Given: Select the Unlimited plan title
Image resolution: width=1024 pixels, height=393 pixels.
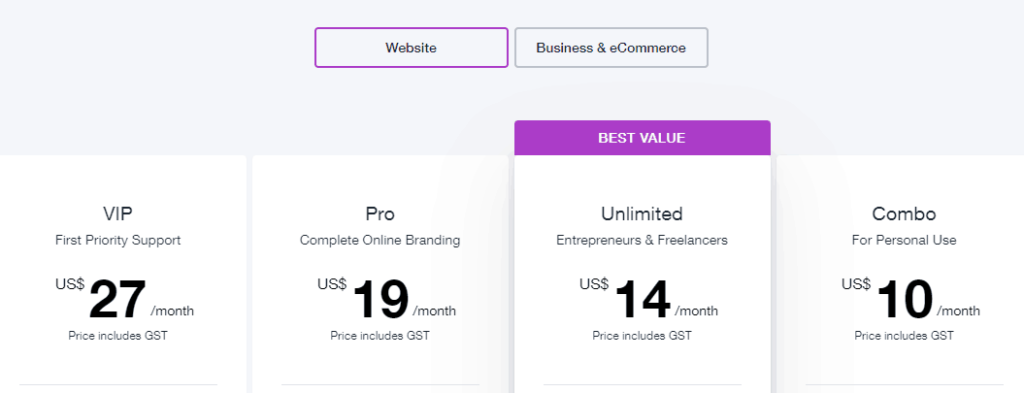Looking at the screenshot, I should [642, 213].
